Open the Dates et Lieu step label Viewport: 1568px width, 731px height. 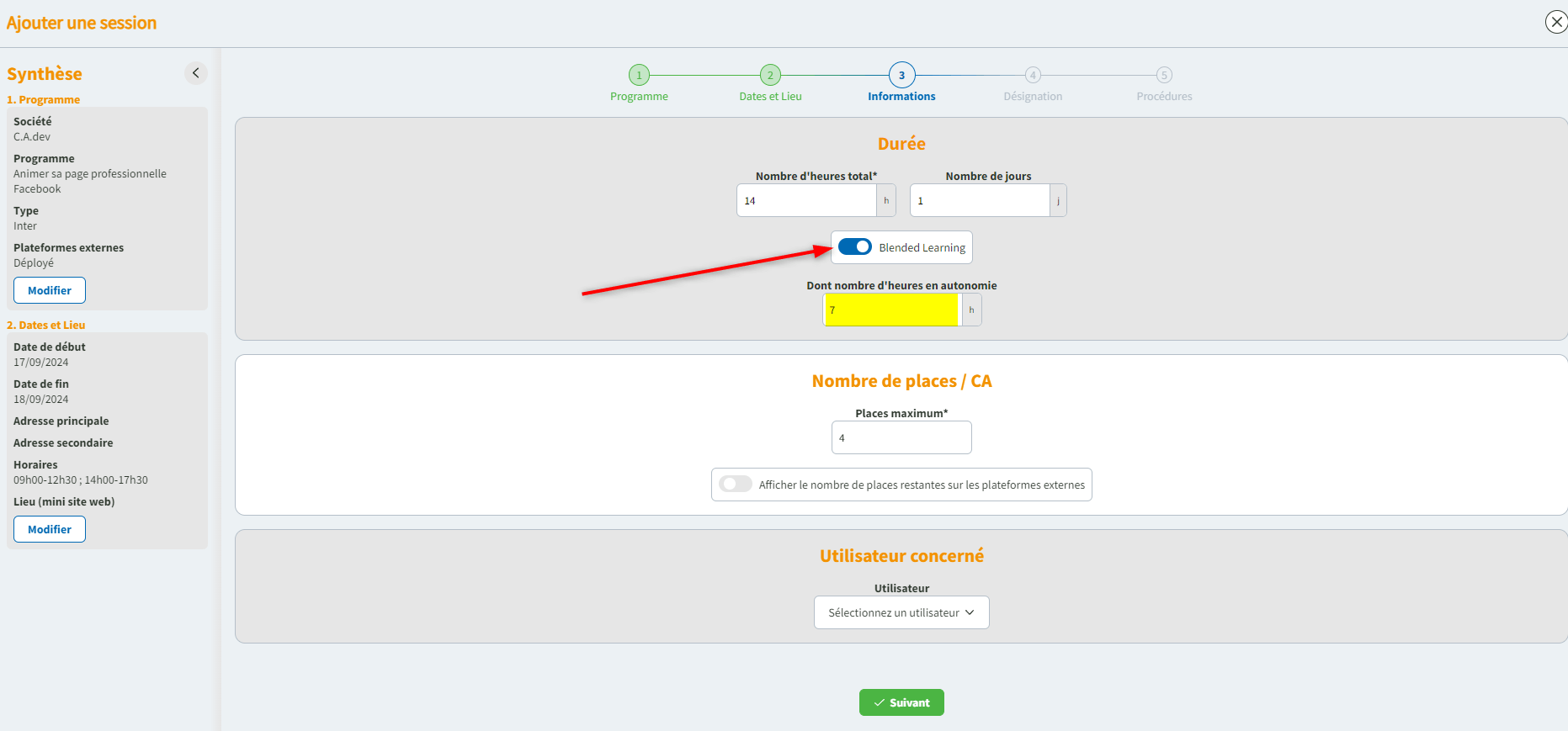pyautogui.click(x=770, y=97)
